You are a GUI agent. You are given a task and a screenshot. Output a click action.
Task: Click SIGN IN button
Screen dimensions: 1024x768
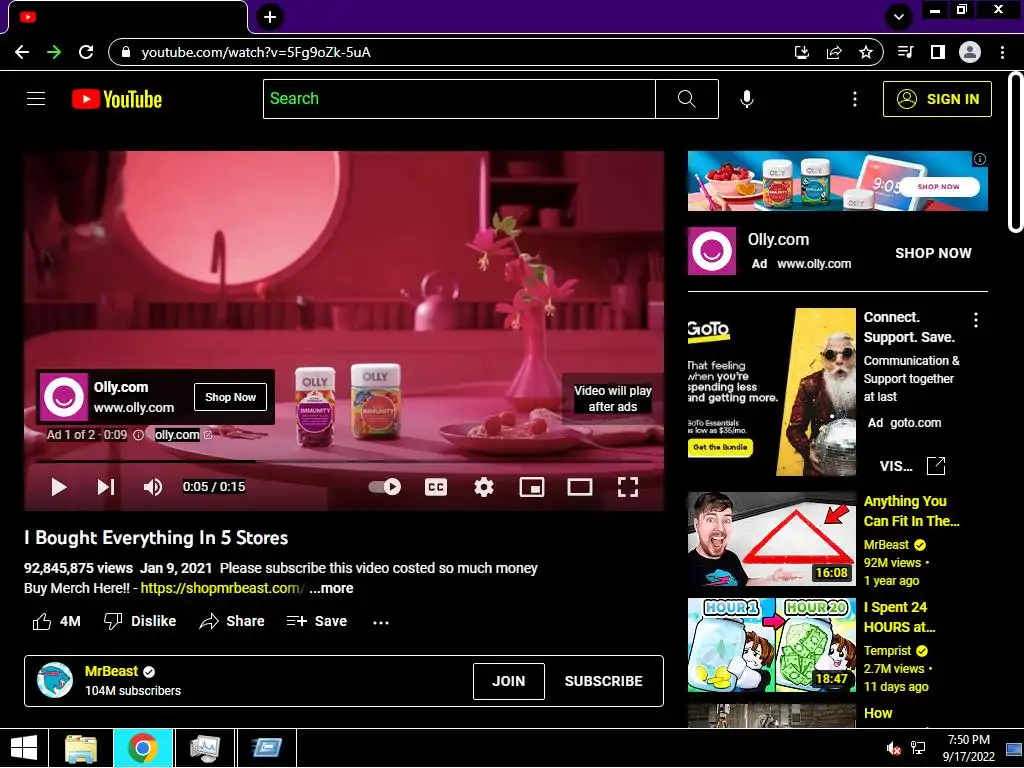tap(937, 99)
